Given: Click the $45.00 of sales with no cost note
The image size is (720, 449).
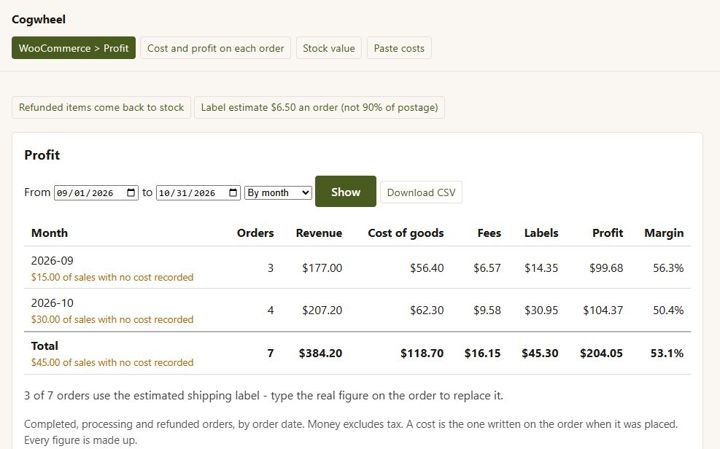Looking at the screenshot, I should pyautogui.click(x=112, y=363).
